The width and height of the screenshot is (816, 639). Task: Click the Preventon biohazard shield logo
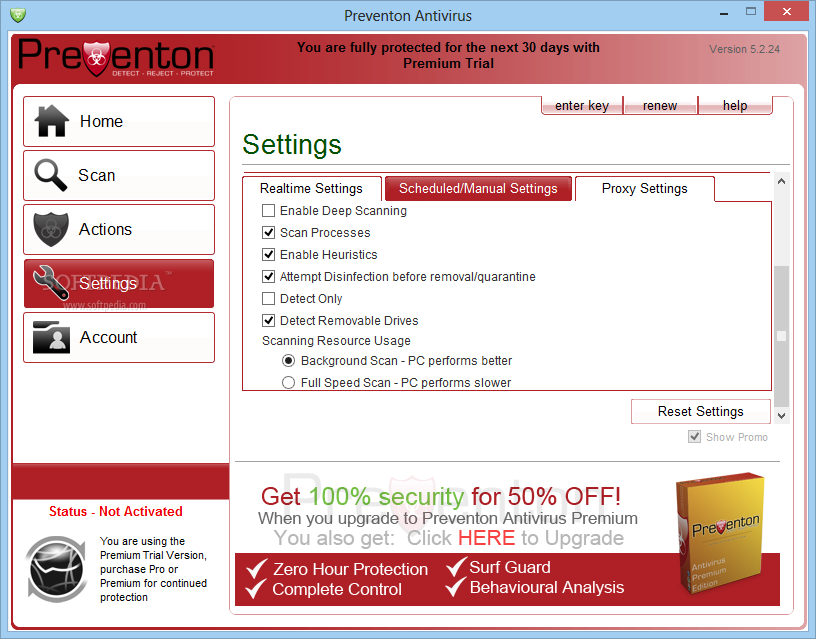click(x=96, y=58)
